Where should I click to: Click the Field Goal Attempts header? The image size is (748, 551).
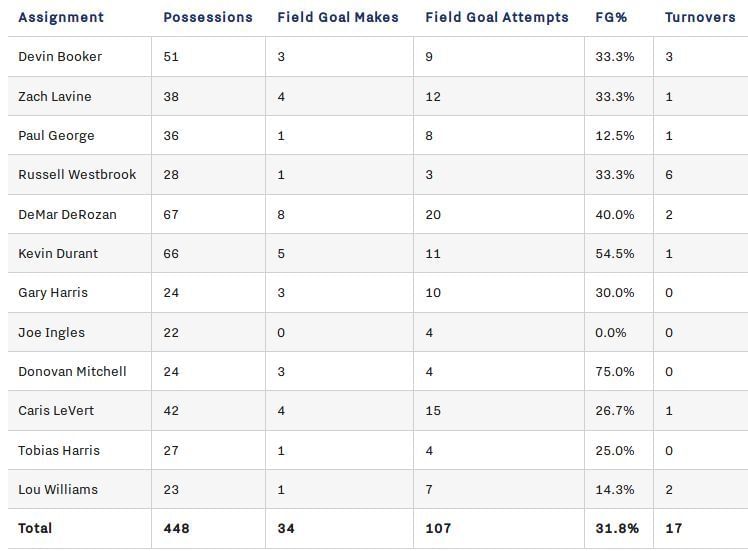(497, 17)
